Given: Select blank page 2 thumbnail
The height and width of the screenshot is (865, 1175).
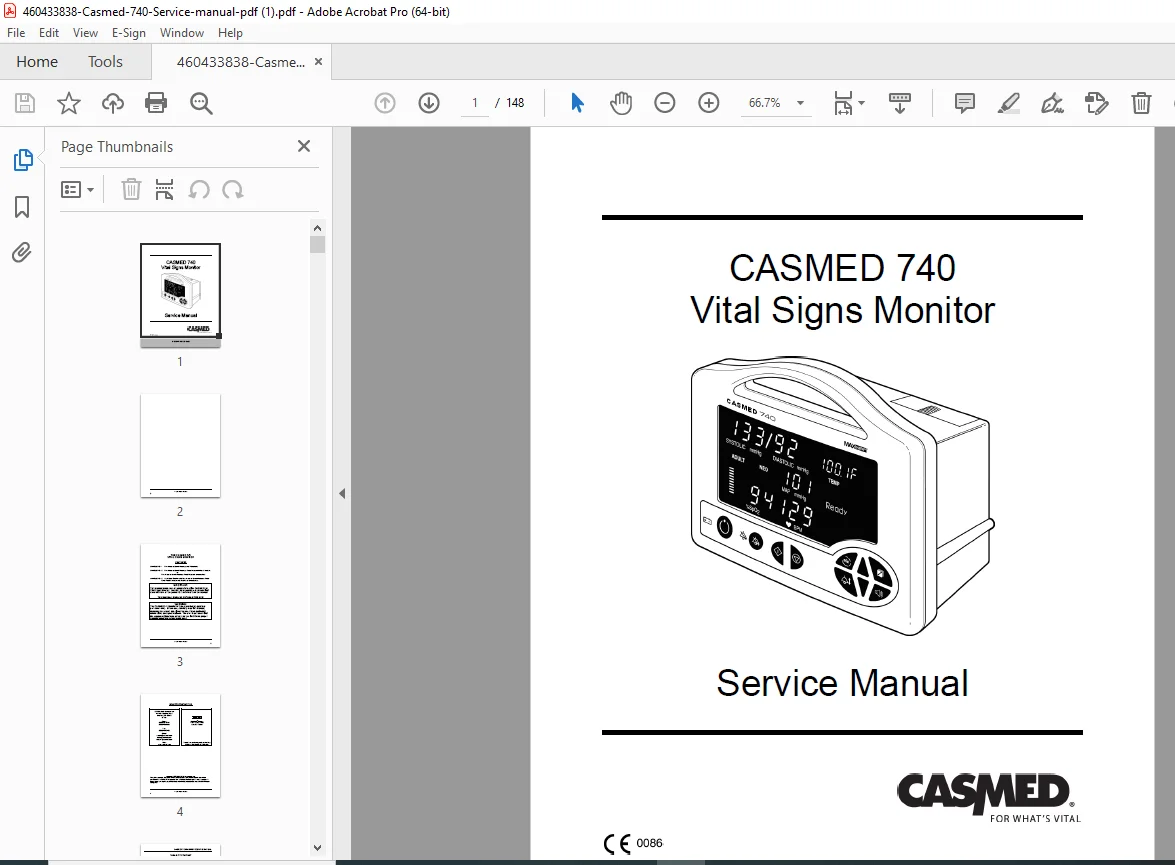Looking at the screenshot, I should pyautogui.click(x=181, y=446).
